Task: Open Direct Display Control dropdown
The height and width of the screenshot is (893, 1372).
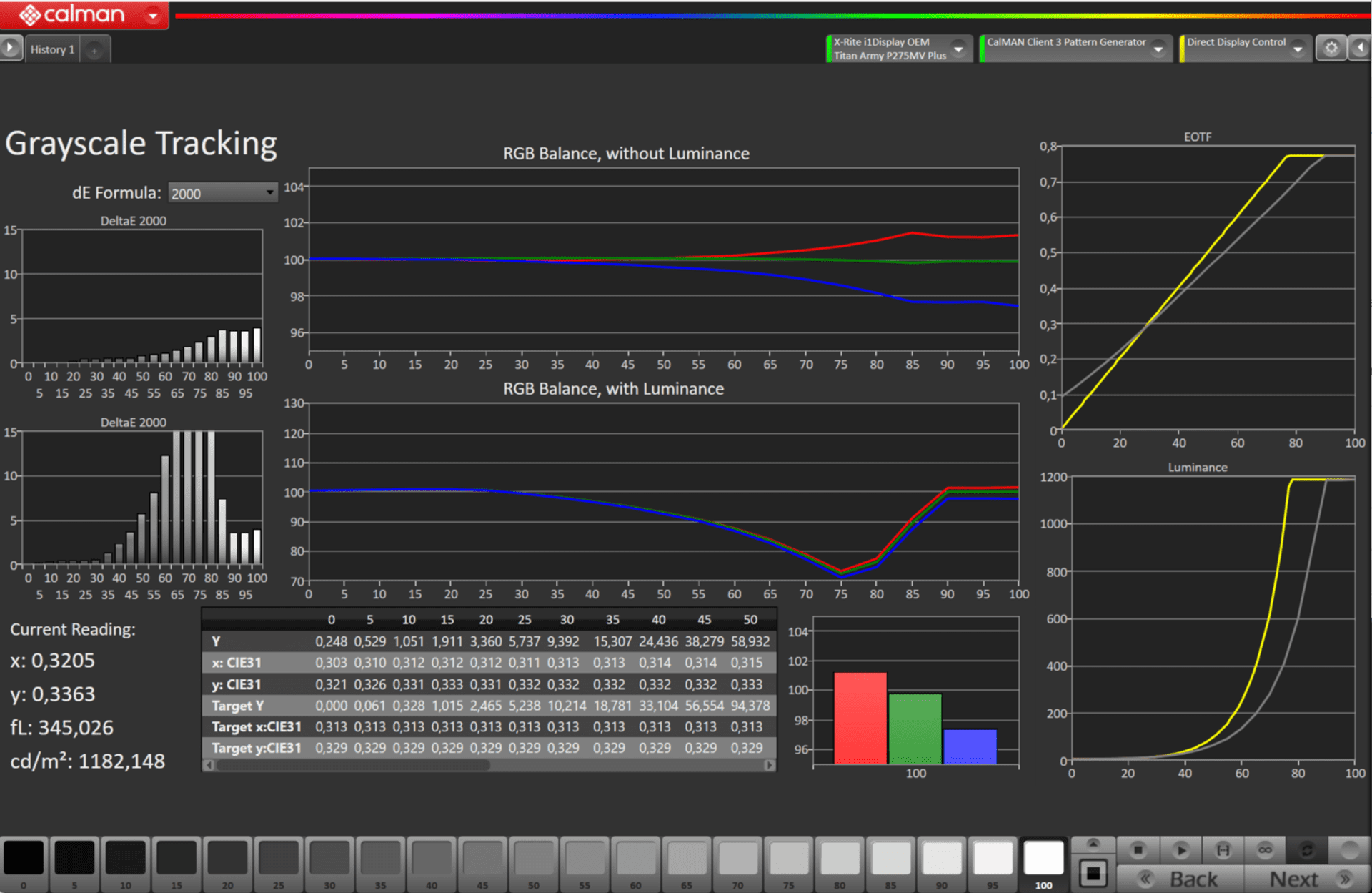Action: [x=1298, y=49]
